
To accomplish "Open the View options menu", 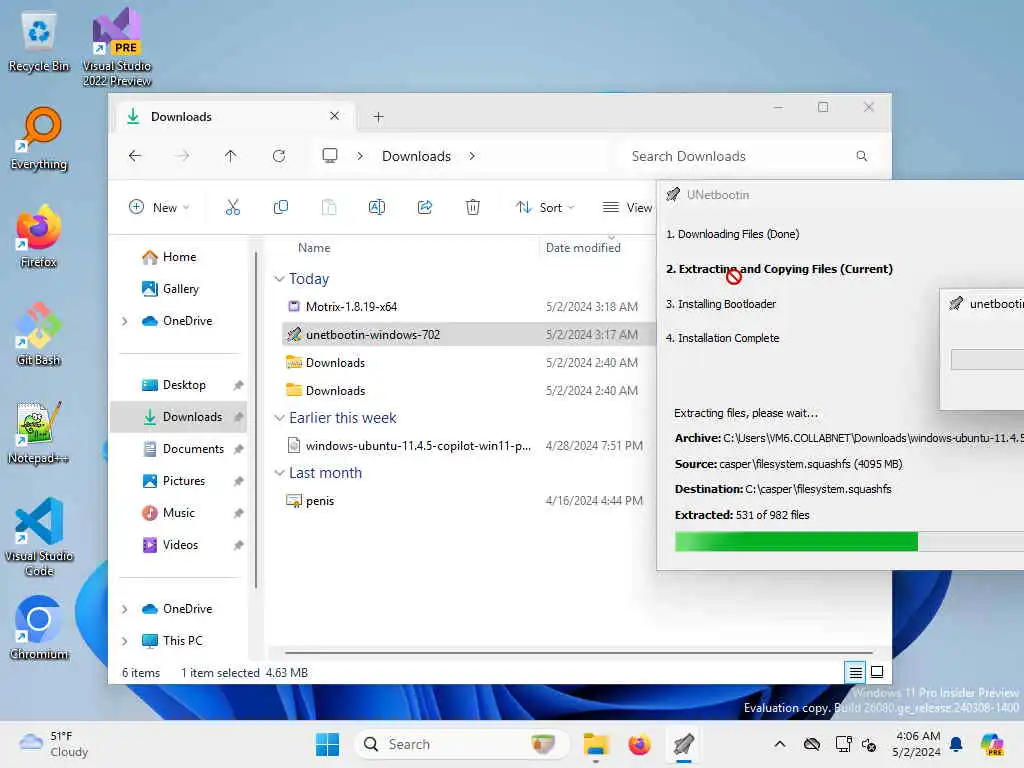I will 627,207.
